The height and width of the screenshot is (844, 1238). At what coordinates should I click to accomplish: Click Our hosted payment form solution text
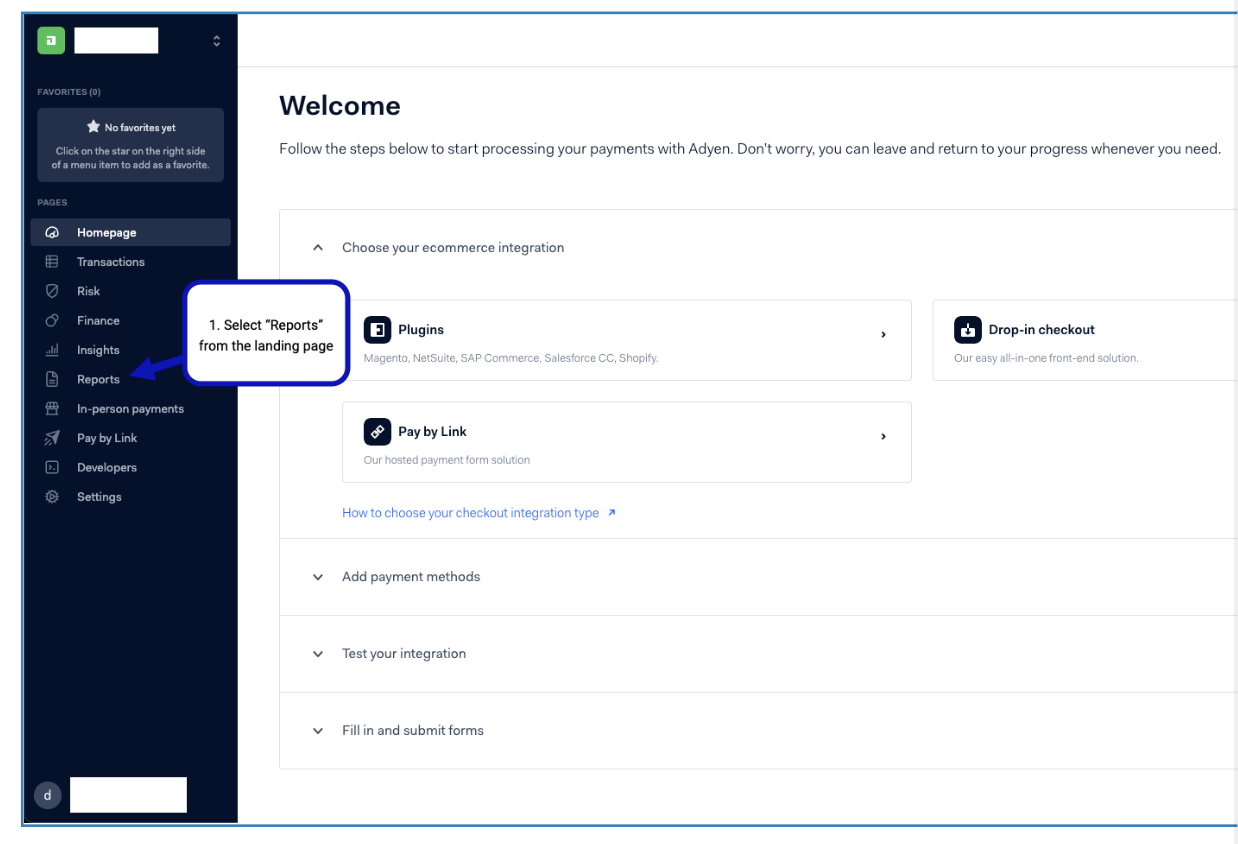point(447,460)
